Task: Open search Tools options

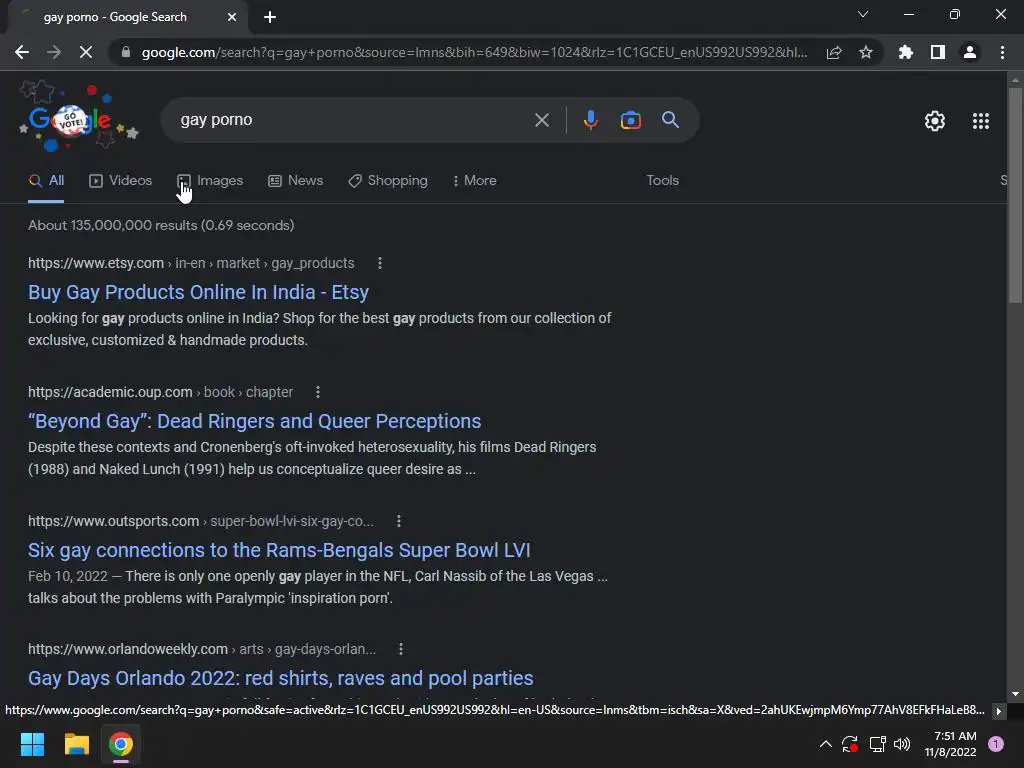Action: [x=662, y=181]
